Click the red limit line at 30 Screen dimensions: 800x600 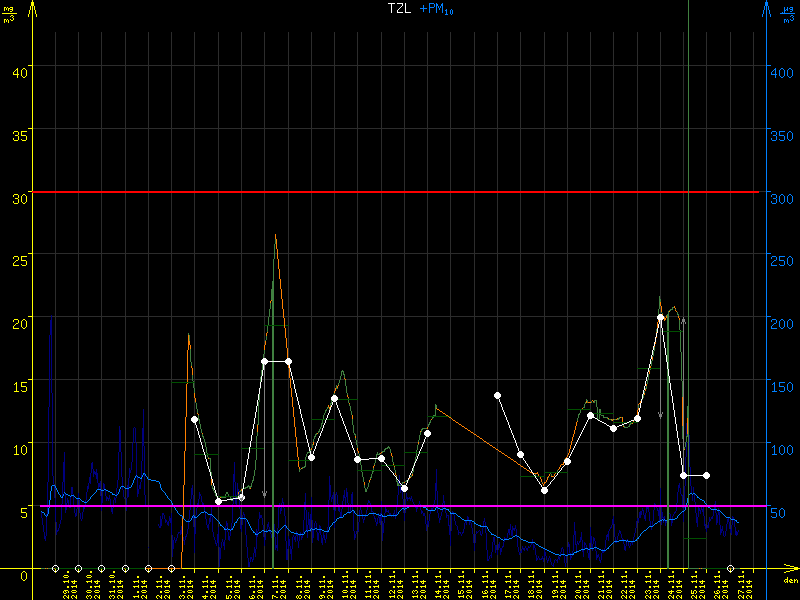click(400, 192)
